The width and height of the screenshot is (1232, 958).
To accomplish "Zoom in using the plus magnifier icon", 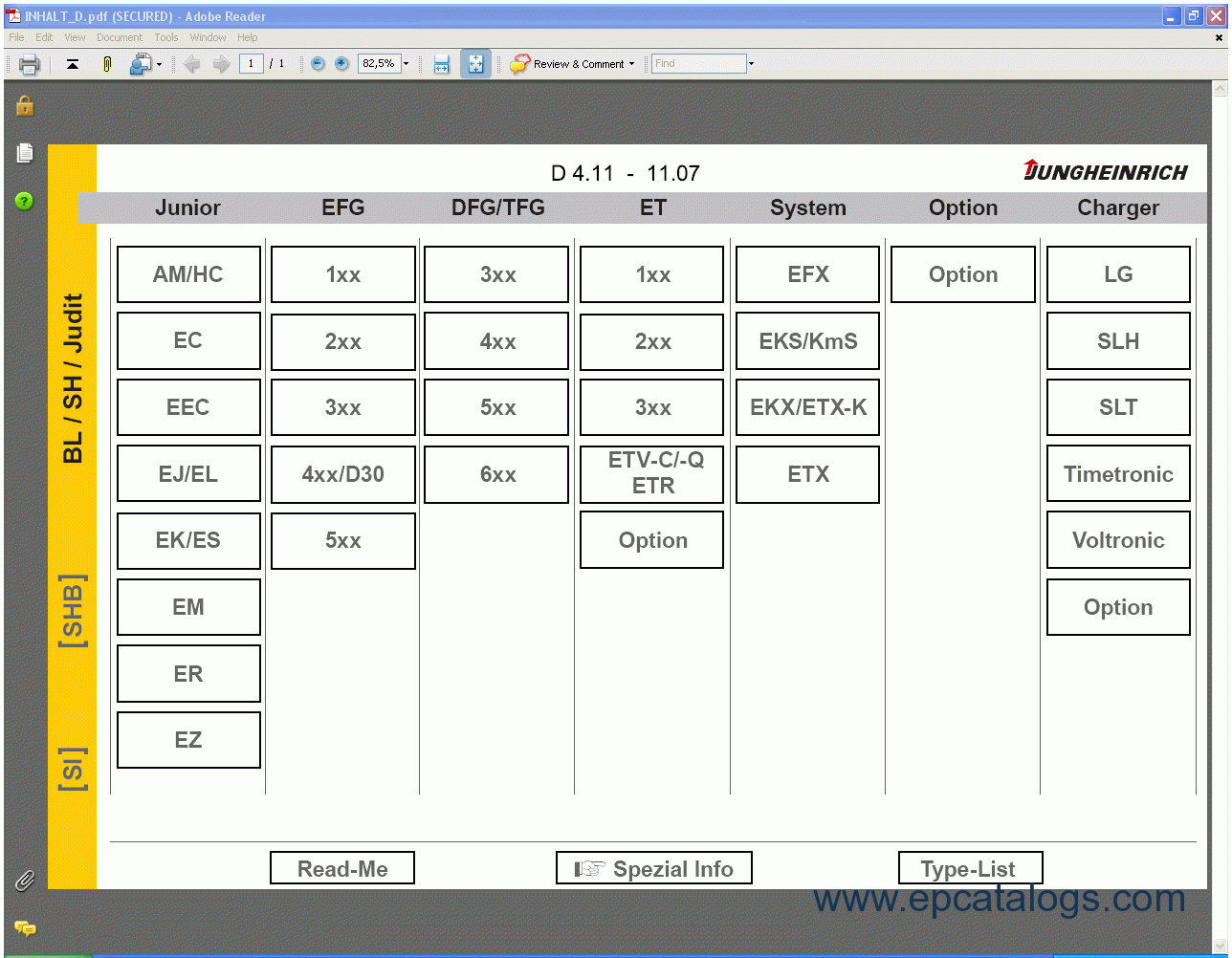I will [341, 63].
